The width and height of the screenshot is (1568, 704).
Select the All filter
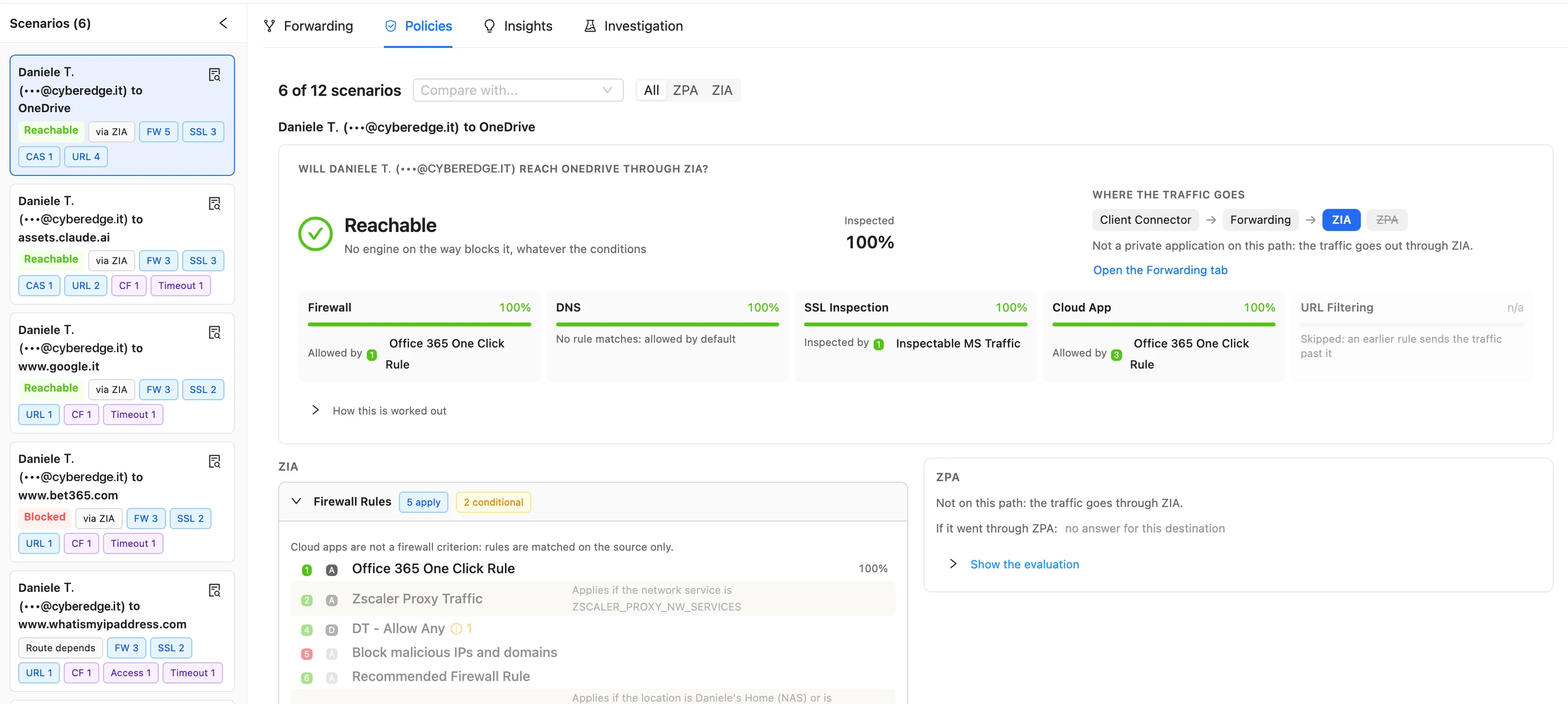pyautogui.click(x=652, y=90)
